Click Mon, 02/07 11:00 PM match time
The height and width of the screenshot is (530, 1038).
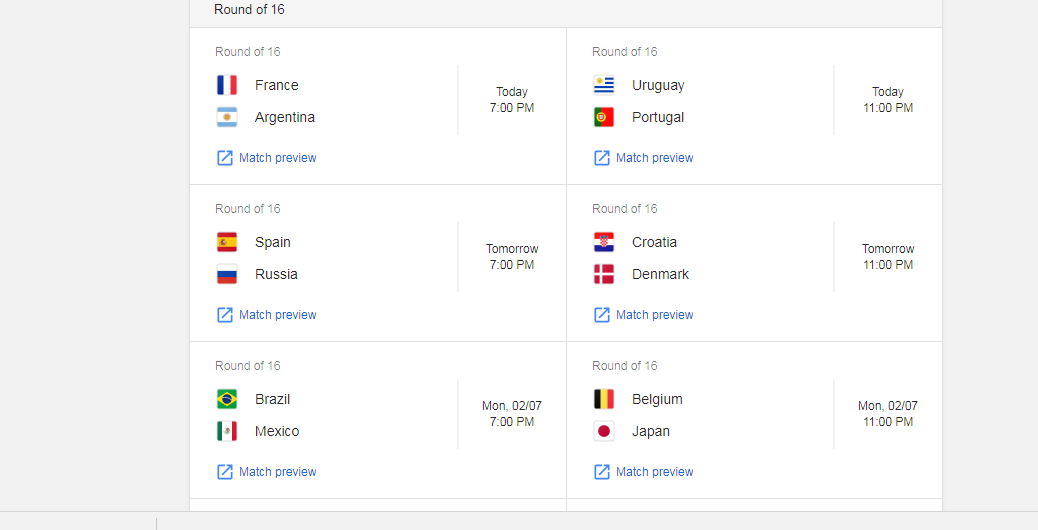(888, 414)
